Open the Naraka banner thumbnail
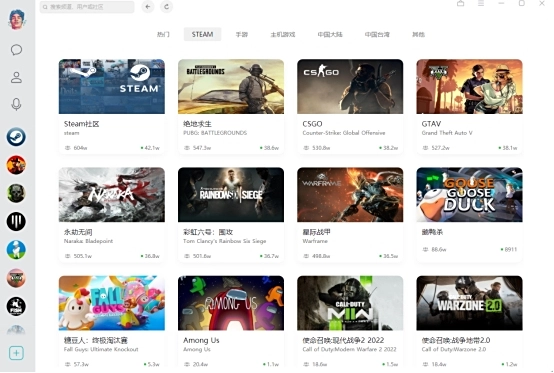This screenshot has width=554, height=373. [112, 195]
